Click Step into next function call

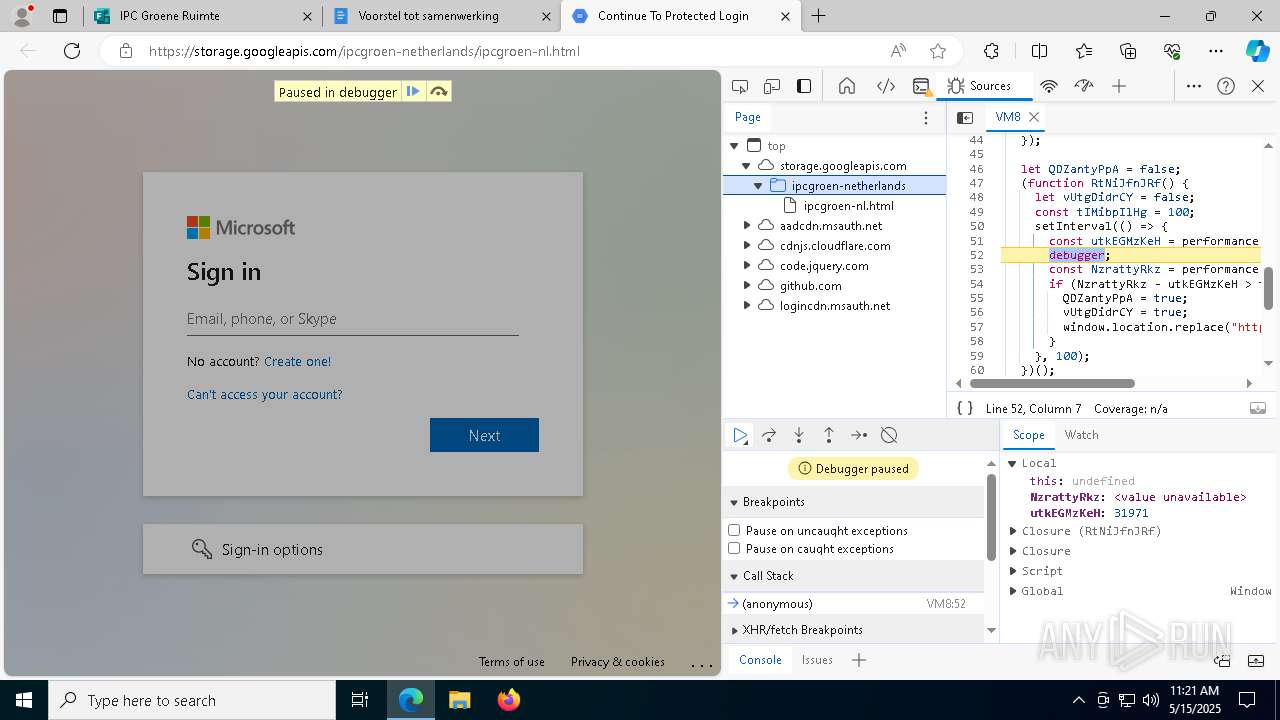pos(799,435)
